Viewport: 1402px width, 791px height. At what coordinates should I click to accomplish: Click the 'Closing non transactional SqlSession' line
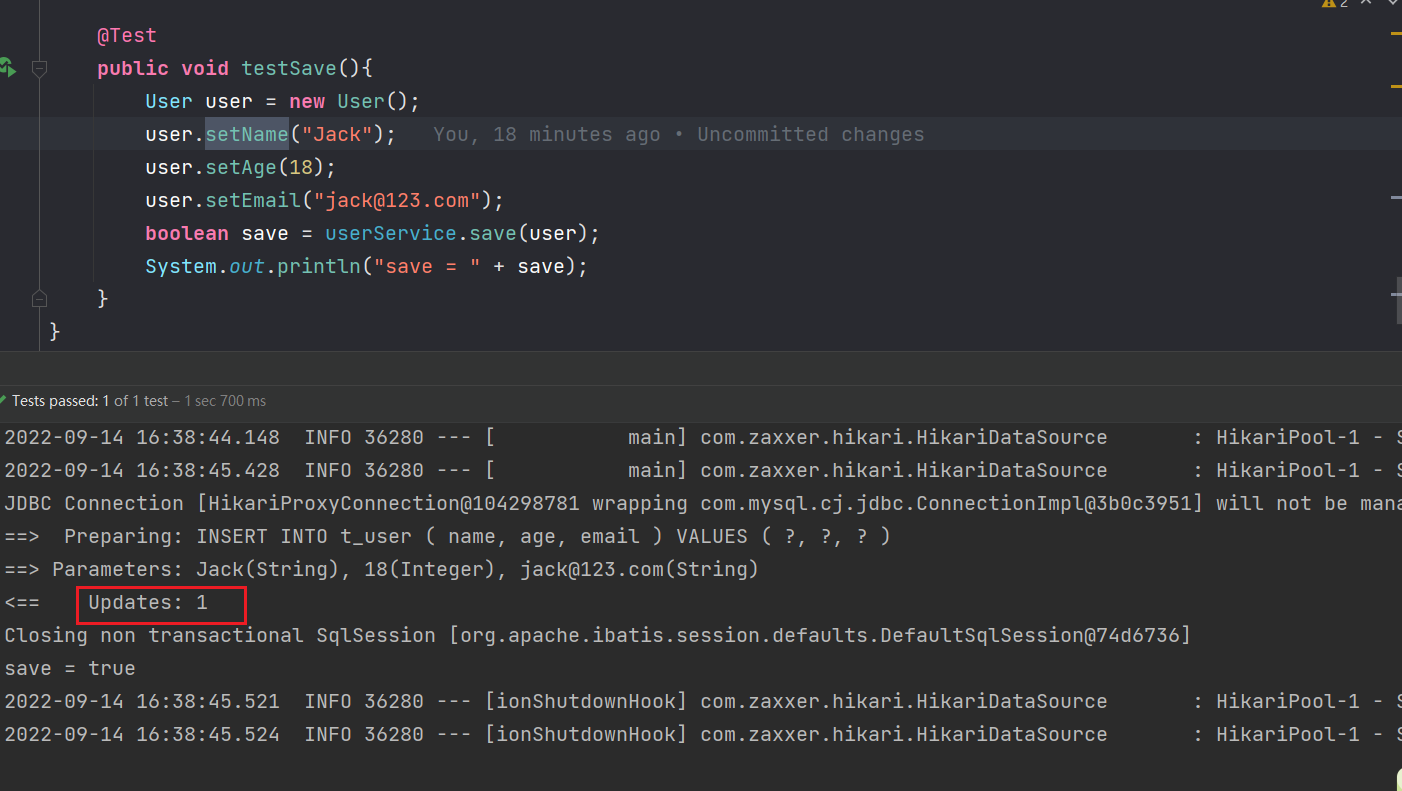597,635
